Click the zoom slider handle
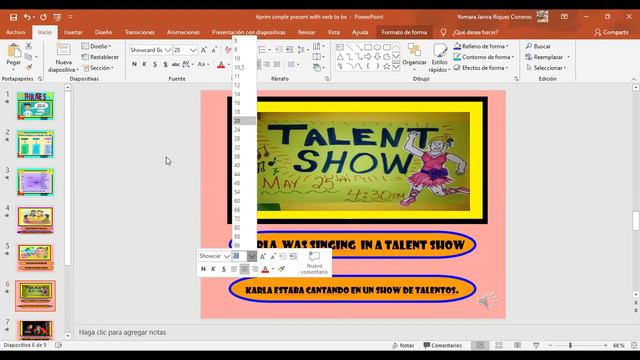This screenshot has height=360, width=640. click(x=570, y=345)
